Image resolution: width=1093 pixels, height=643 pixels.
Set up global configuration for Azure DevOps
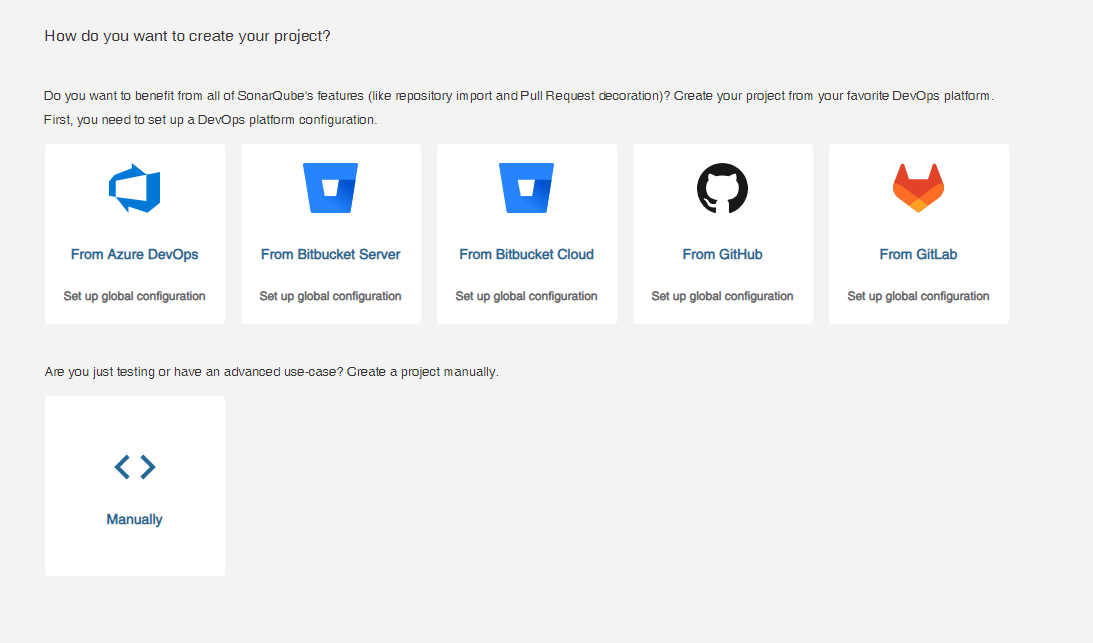[x=135, y=296]
